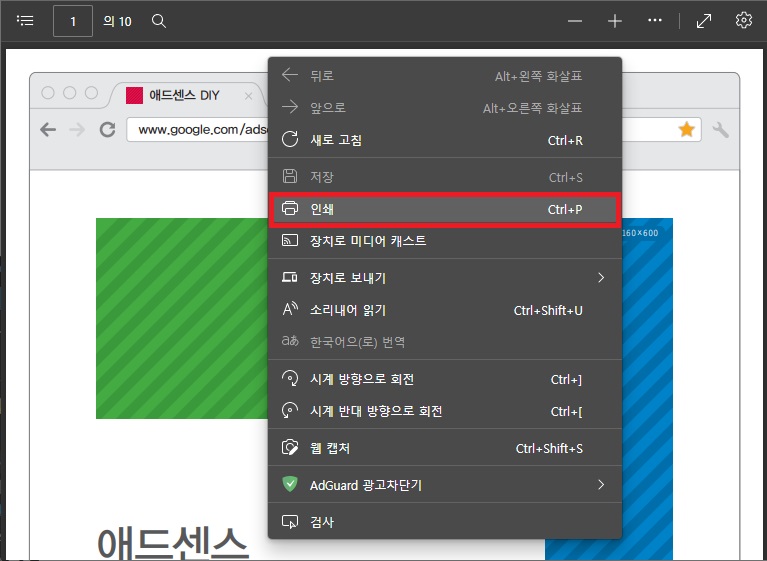
Task: Select 인쇄 (Print) menu entry
Action: [x=445, y=209]
